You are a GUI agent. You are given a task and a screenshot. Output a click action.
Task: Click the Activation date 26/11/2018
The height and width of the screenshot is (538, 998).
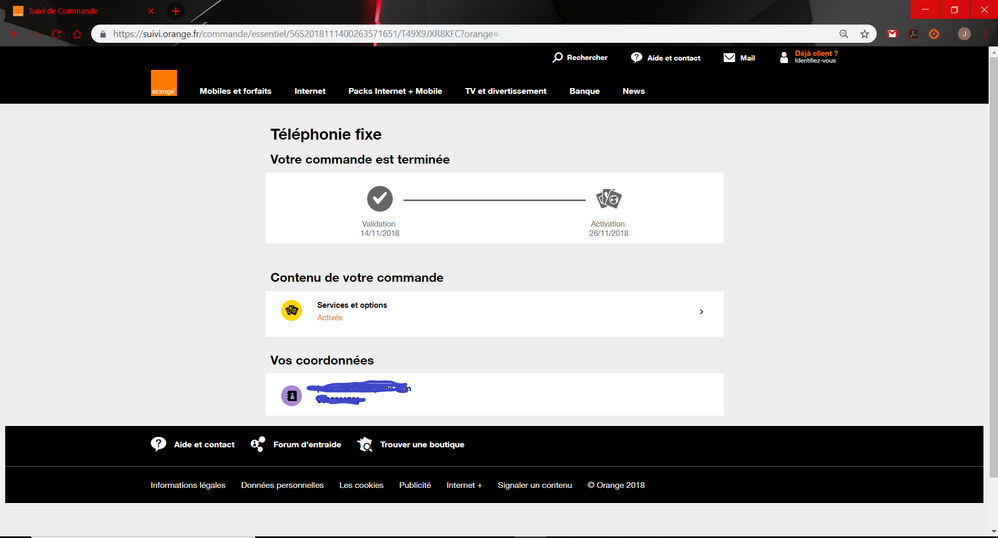(x=608, y=233)
